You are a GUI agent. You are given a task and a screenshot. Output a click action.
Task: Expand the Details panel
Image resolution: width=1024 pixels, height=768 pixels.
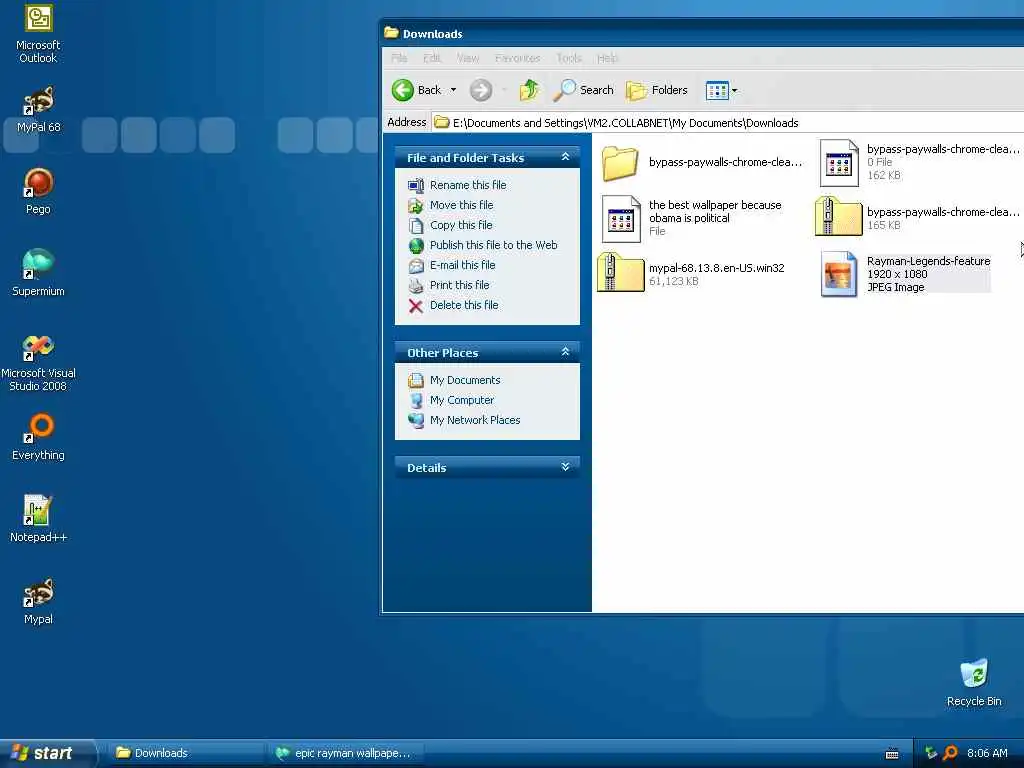(566, 467)
